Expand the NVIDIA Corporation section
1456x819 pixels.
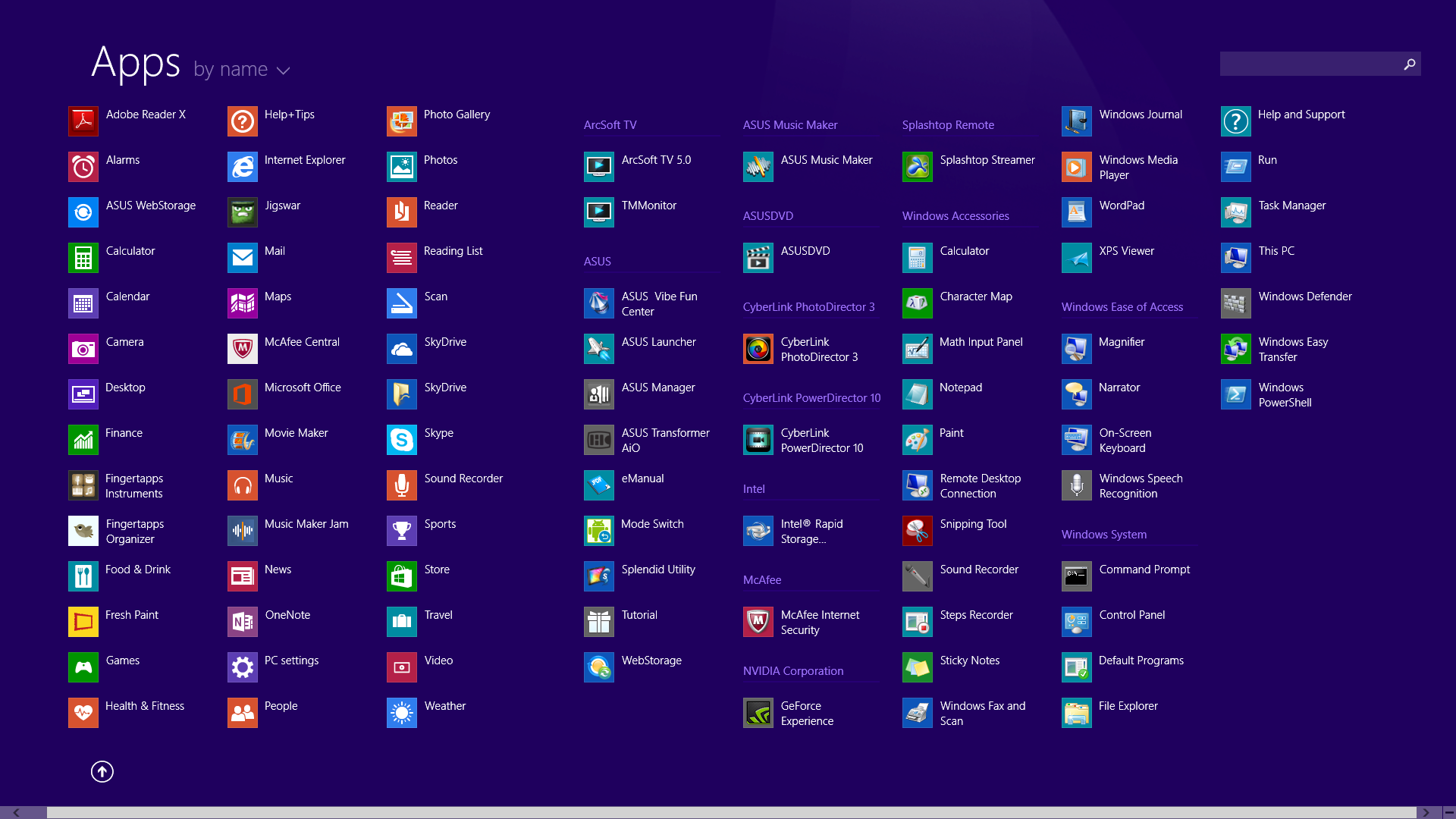[x=792, y=670]
